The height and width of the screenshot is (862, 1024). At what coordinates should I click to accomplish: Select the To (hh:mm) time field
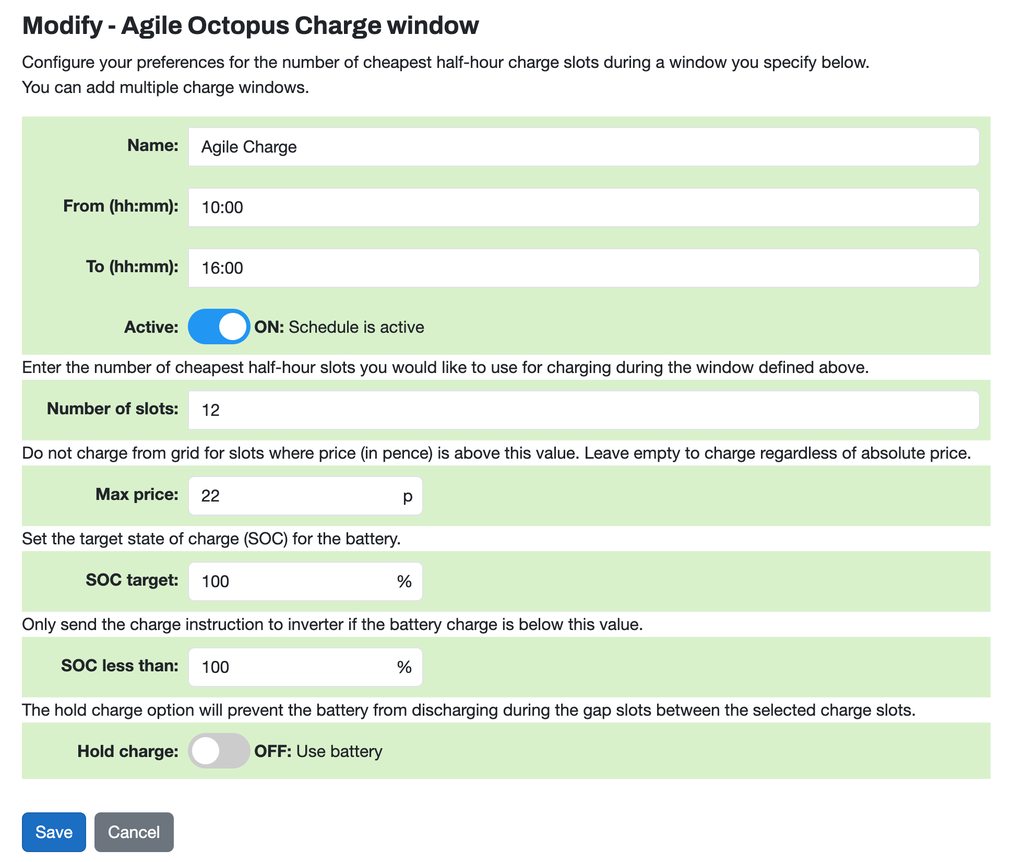tap(583, 268)
